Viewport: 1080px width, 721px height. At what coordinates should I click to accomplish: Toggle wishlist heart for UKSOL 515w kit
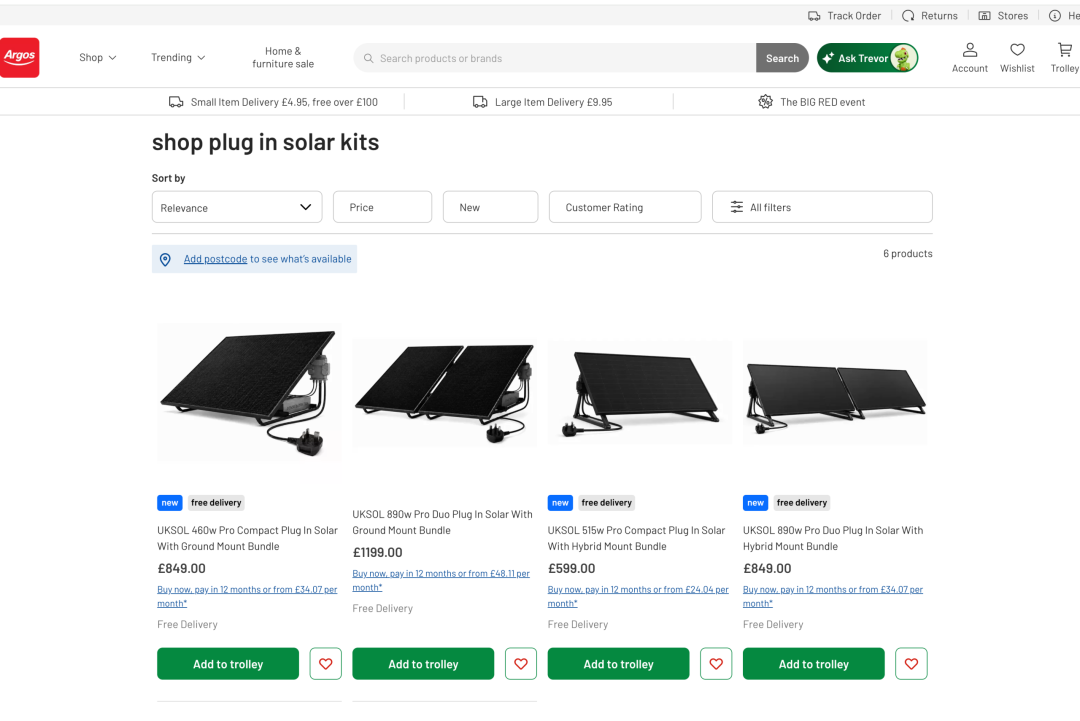pyautogui.click(x=716, y=664)
